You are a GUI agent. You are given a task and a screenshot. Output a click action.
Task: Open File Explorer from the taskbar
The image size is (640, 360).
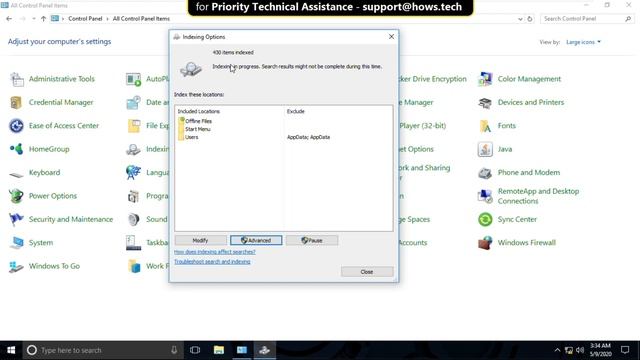click(219, 350)
